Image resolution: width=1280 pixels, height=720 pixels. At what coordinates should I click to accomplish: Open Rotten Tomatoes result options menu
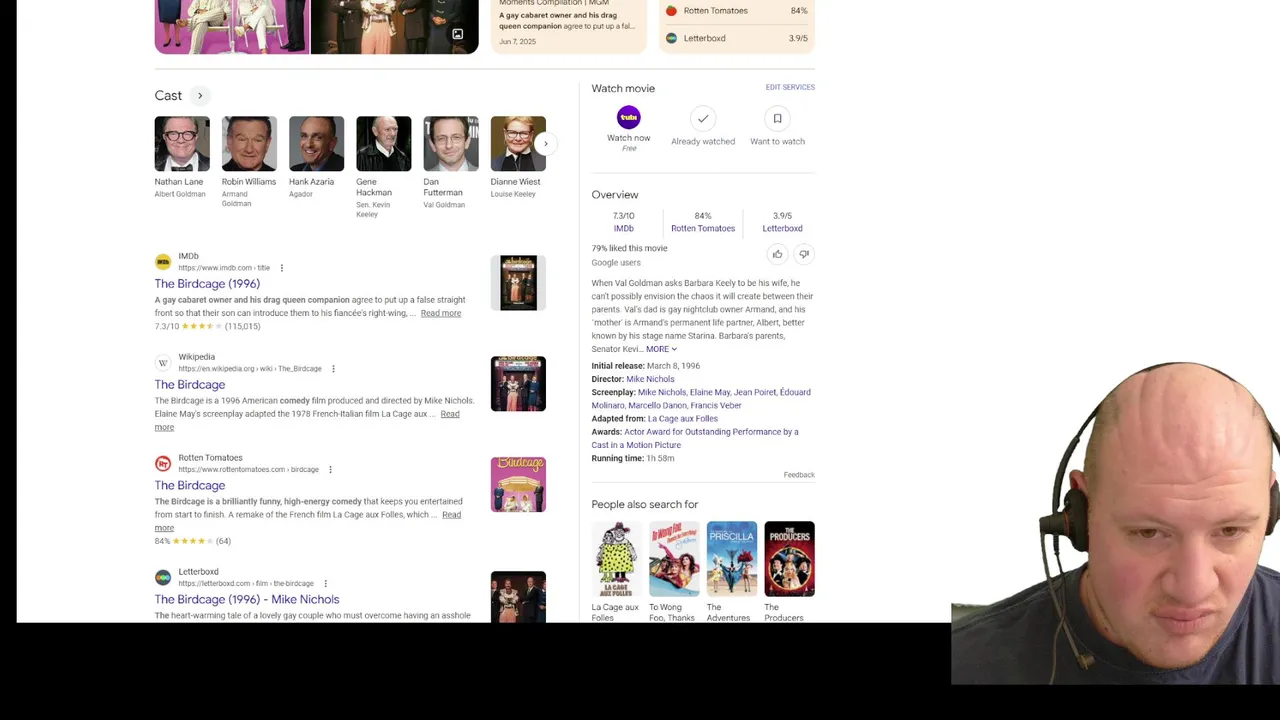coord(330,470)
